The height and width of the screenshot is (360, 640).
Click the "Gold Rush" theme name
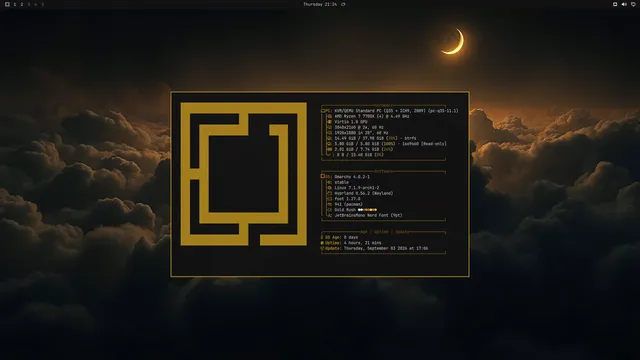point(345,210)
